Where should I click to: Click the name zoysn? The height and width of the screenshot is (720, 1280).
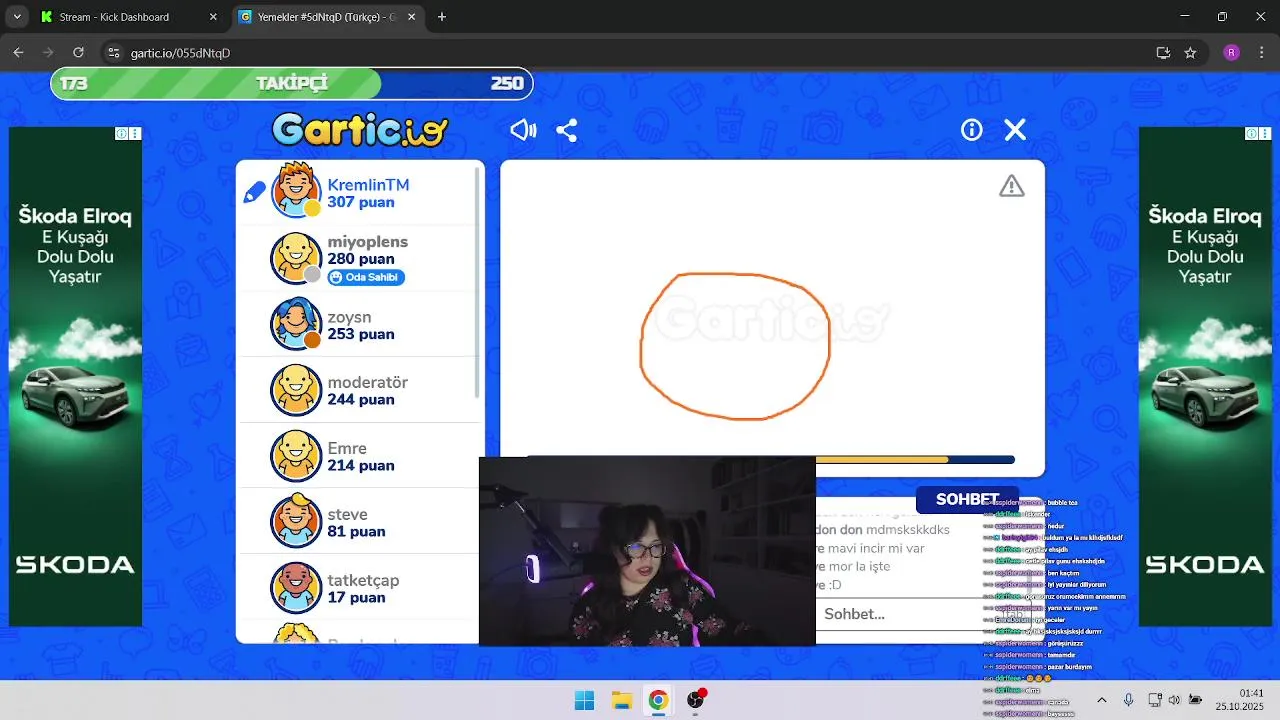(349, 317)
